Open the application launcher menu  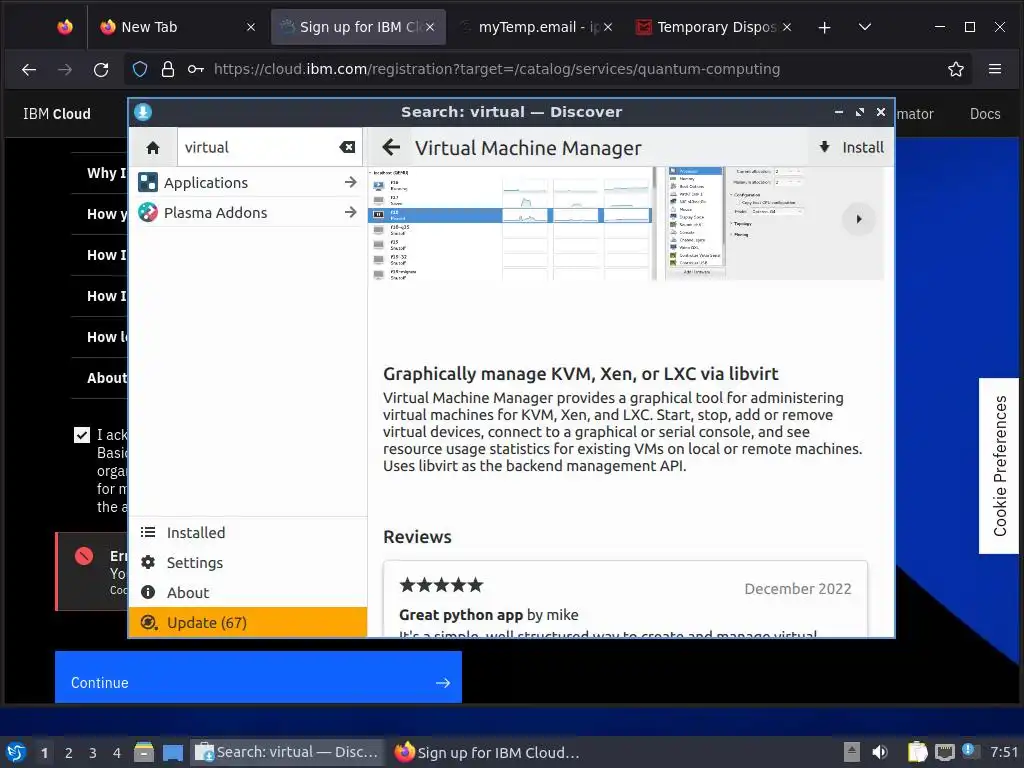pyautogui.click(x=16, y=752)
